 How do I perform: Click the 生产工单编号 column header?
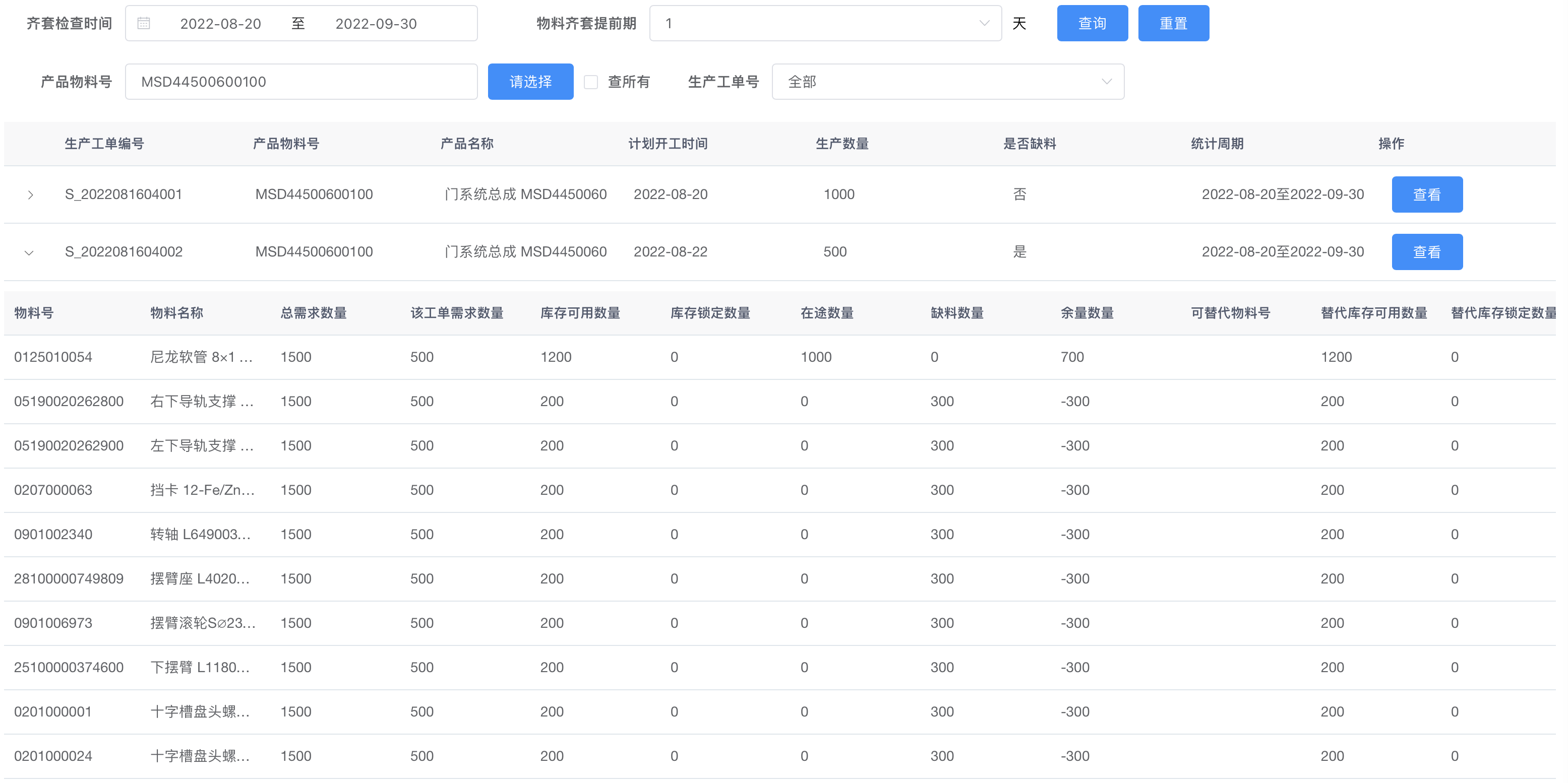(104, 144)
